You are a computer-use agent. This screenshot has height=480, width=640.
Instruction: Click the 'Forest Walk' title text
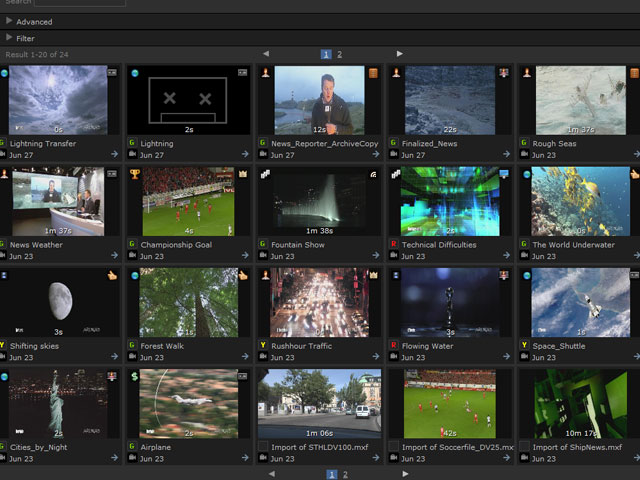(162, 346)
